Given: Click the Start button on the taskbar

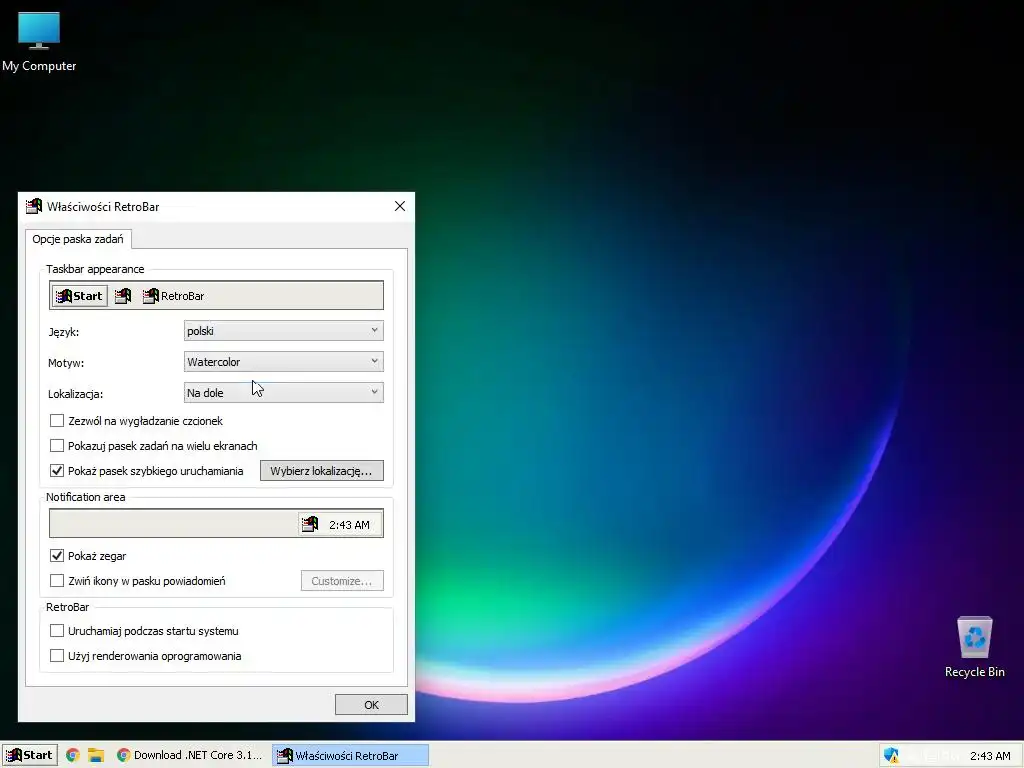Looking at the screenshot, I should click(x=29, y=755).
